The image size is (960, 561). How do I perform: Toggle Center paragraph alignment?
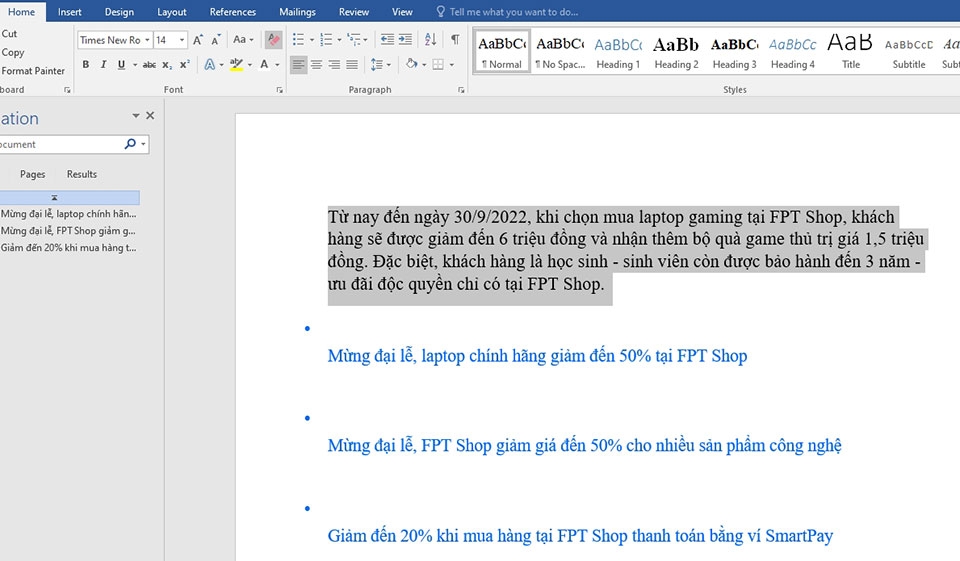317,64
